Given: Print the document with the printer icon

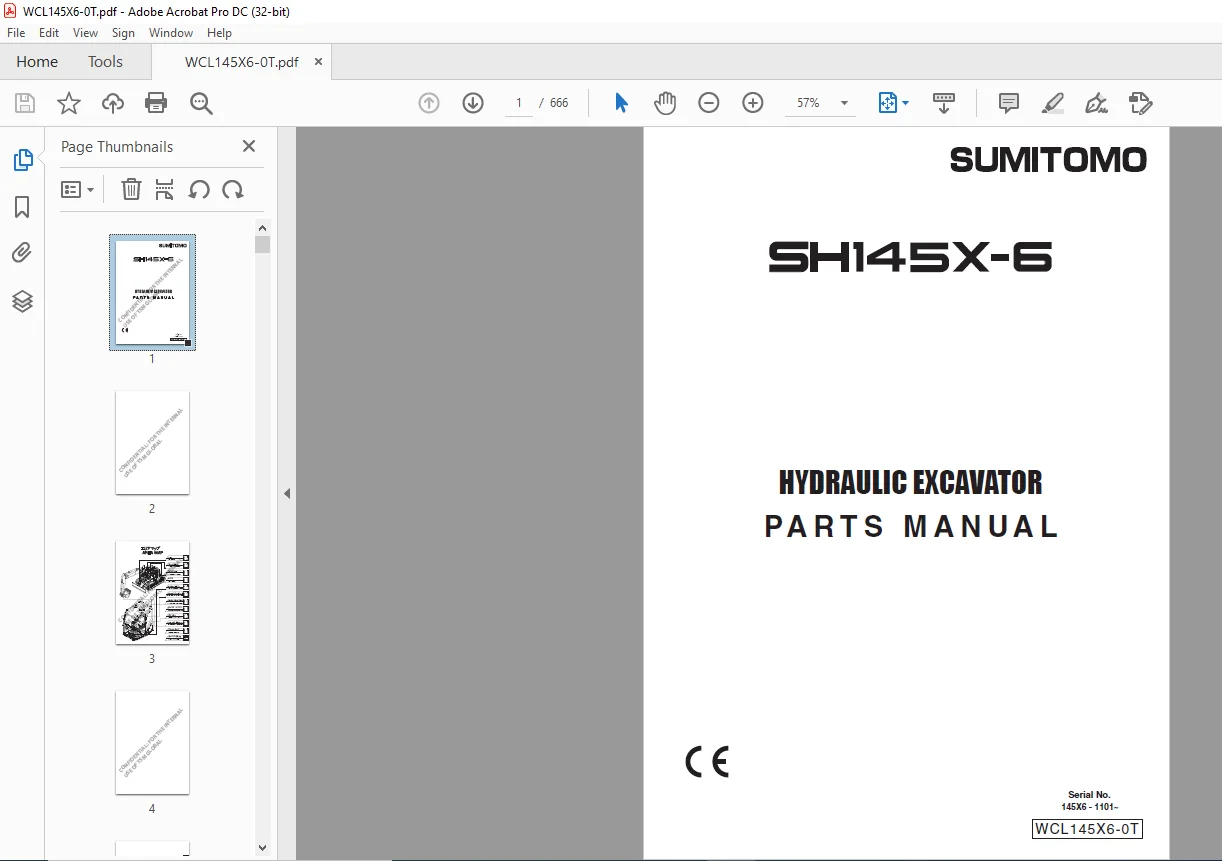Looking at the screenshot, I should pos(156,103).
